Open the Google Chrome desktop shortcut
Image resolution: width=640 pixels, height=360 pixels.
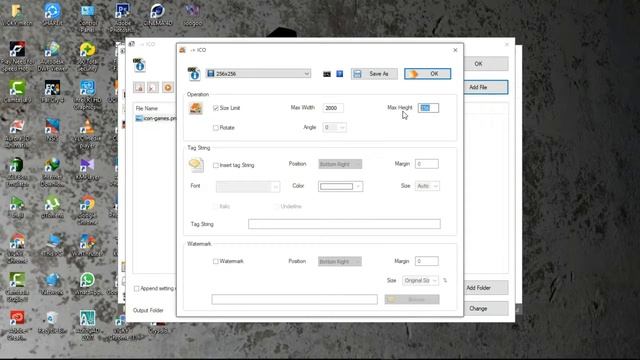pyautogui.click(x=87, y=210)
